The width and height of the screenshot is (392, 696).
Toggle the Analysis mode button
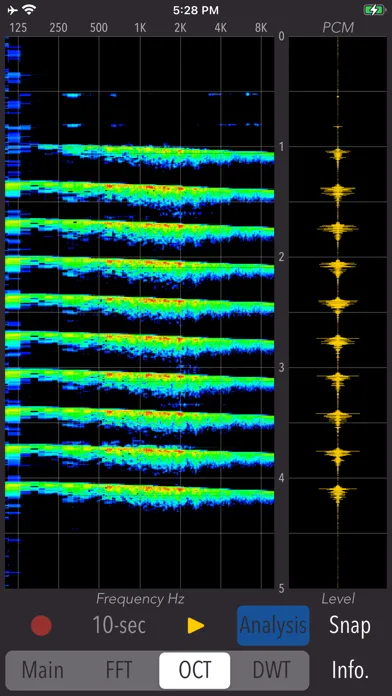click(273, 625)
